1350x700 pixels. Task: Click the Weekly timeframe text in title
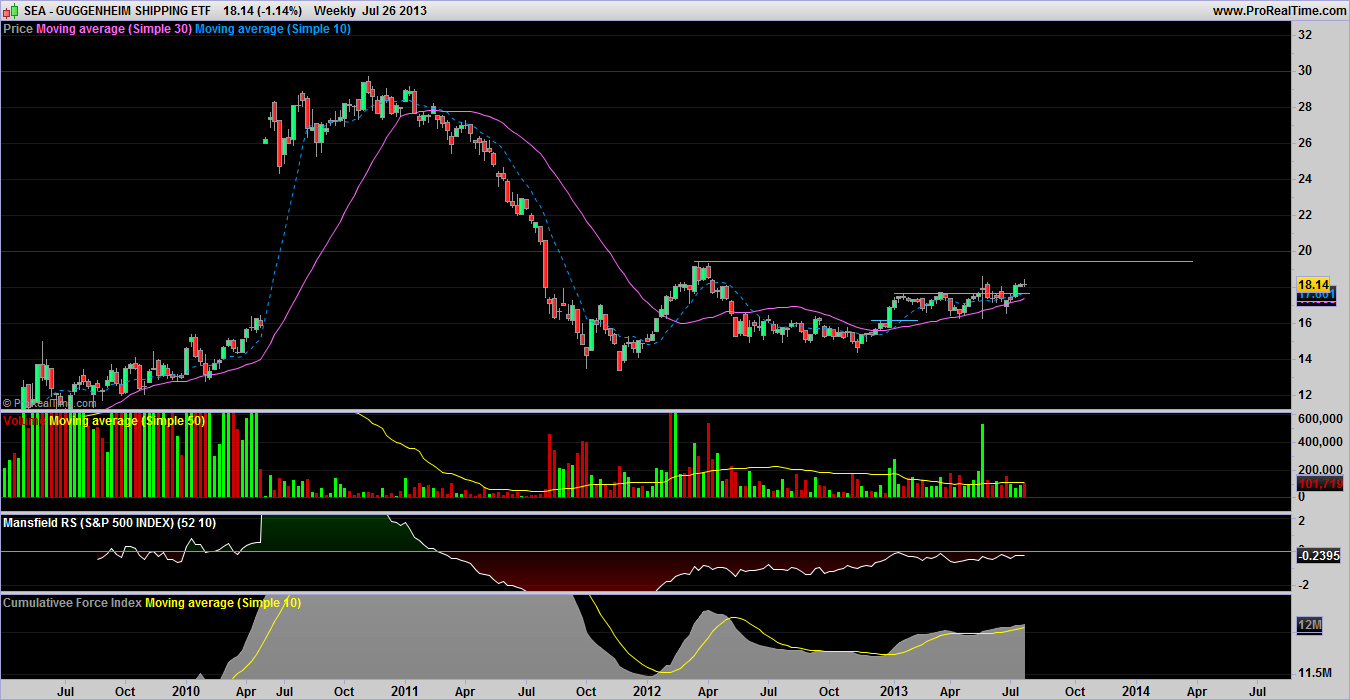tap(336, 10)
